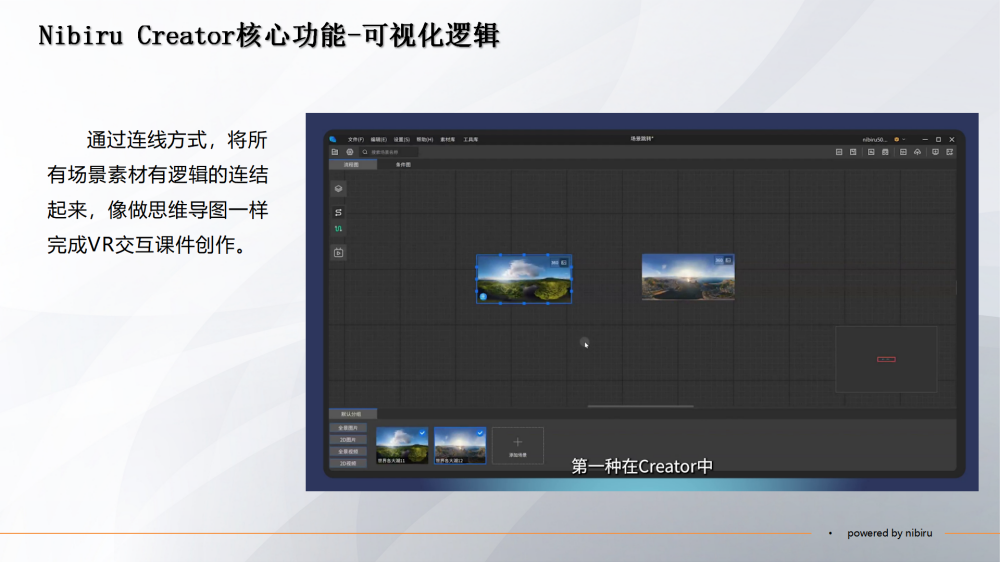
Task: Select the 默认分组 group tab
Action: [x=352, y=414]
